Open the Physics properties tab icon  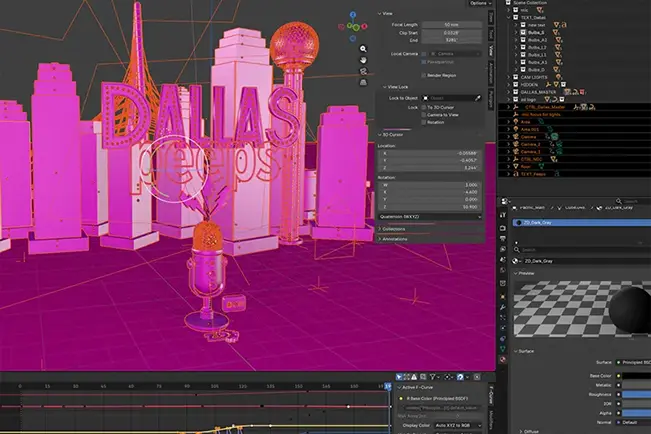(503, 328)
